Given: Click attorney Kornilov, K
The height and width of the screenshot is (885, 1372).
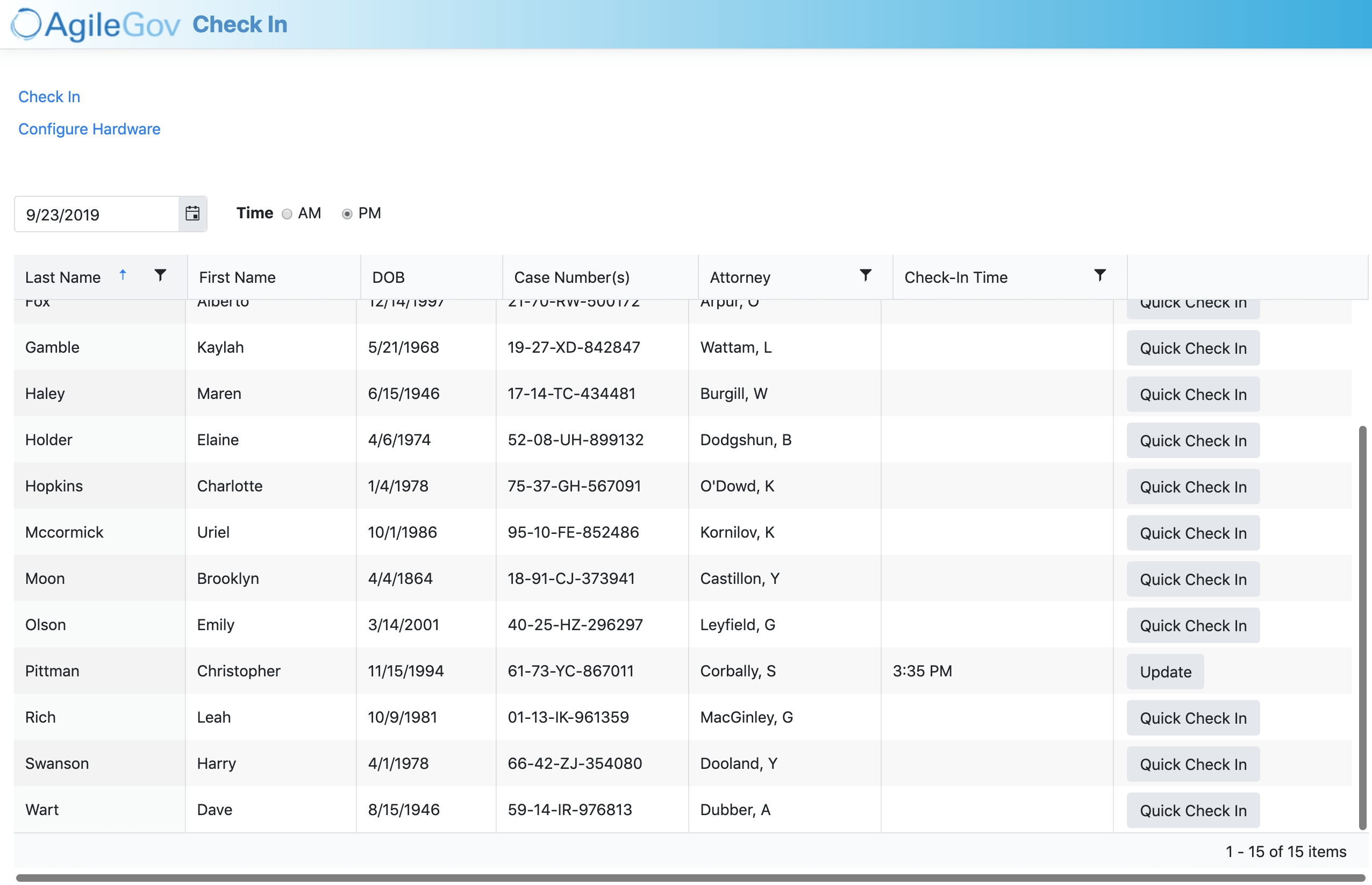Looking at the screenshot, I should pos(737,532).
